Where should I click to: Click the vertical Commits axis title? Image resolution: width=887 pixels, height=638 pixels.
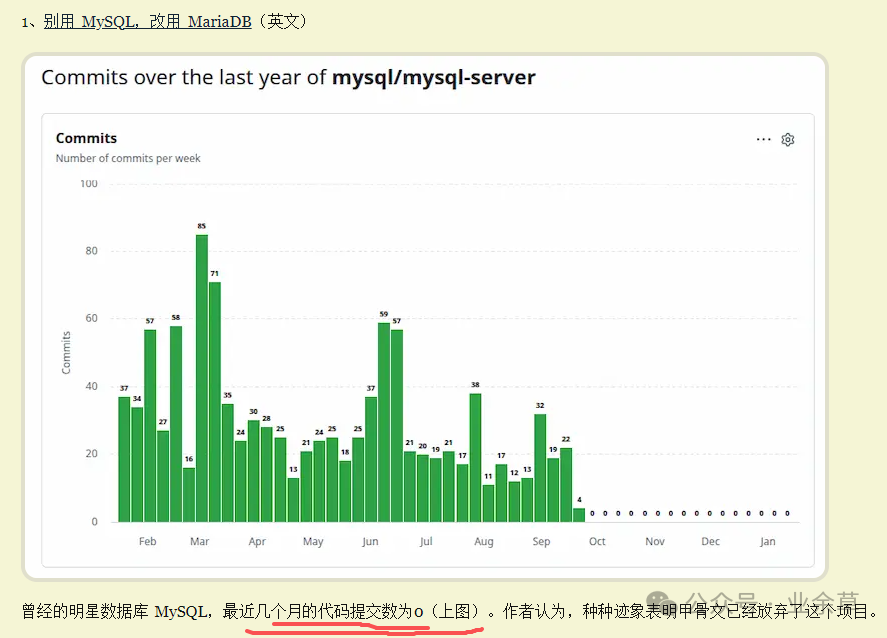[66, 352]
